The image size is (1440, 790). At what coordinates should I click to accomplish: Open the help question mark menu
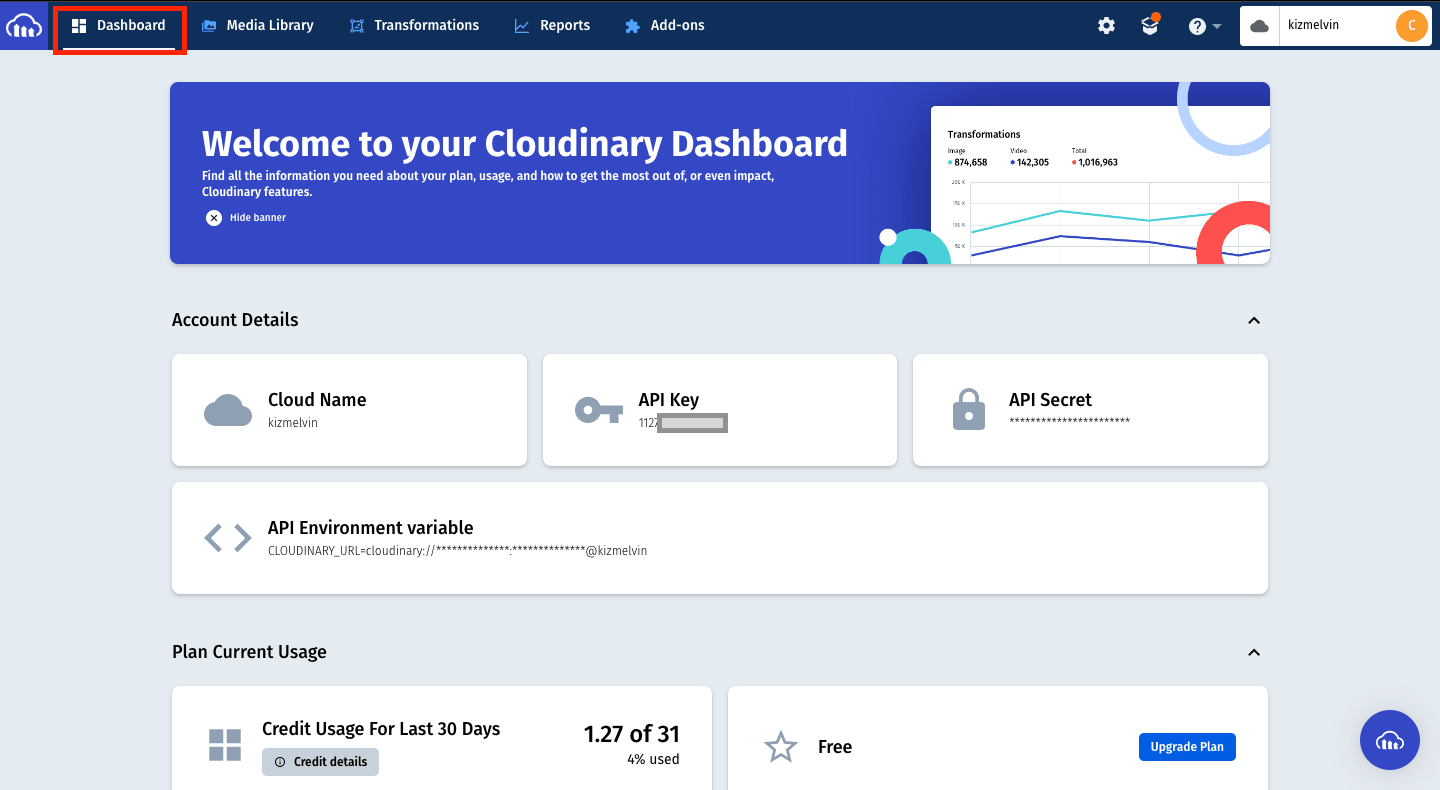tap(1204, 26)
